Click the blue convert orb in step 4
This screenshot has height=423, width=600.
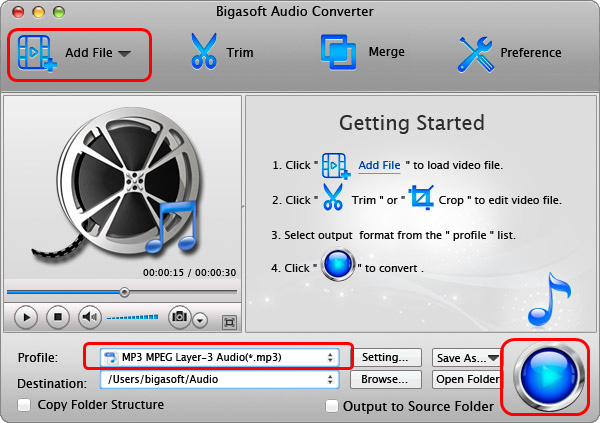pos(338,265)
